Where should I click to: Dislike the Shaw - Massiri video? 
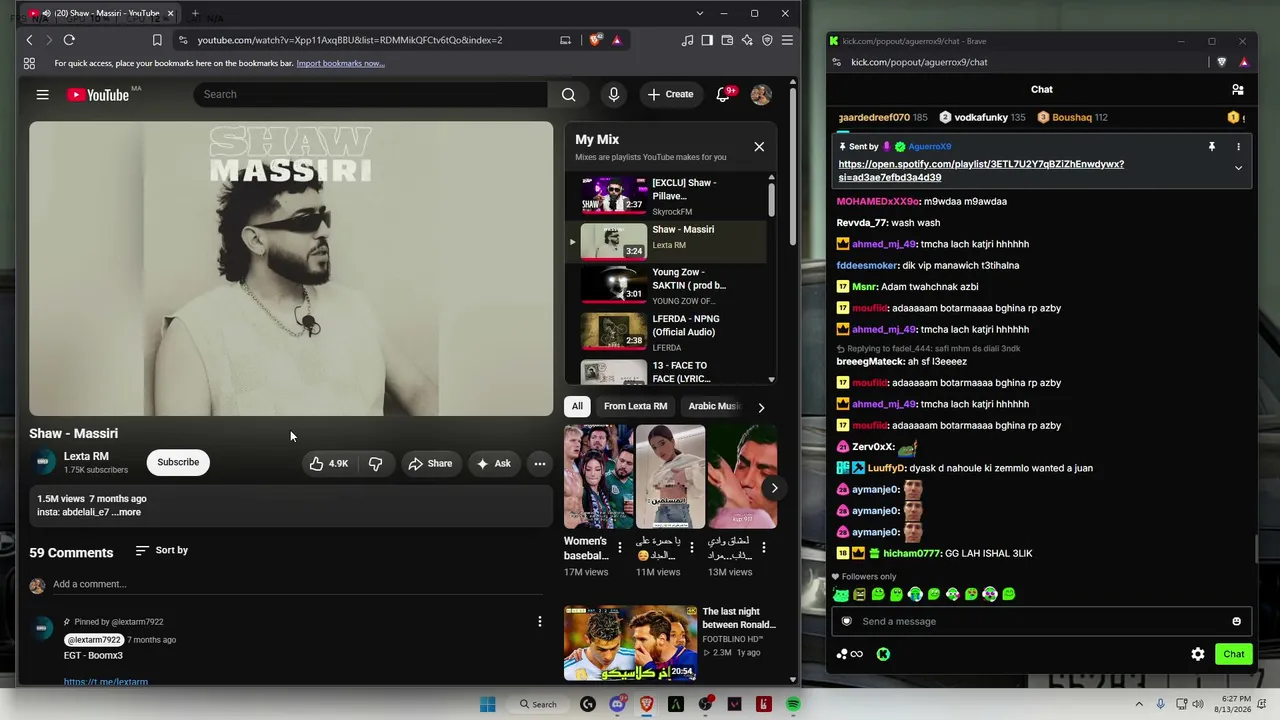[x=375, y=463]
